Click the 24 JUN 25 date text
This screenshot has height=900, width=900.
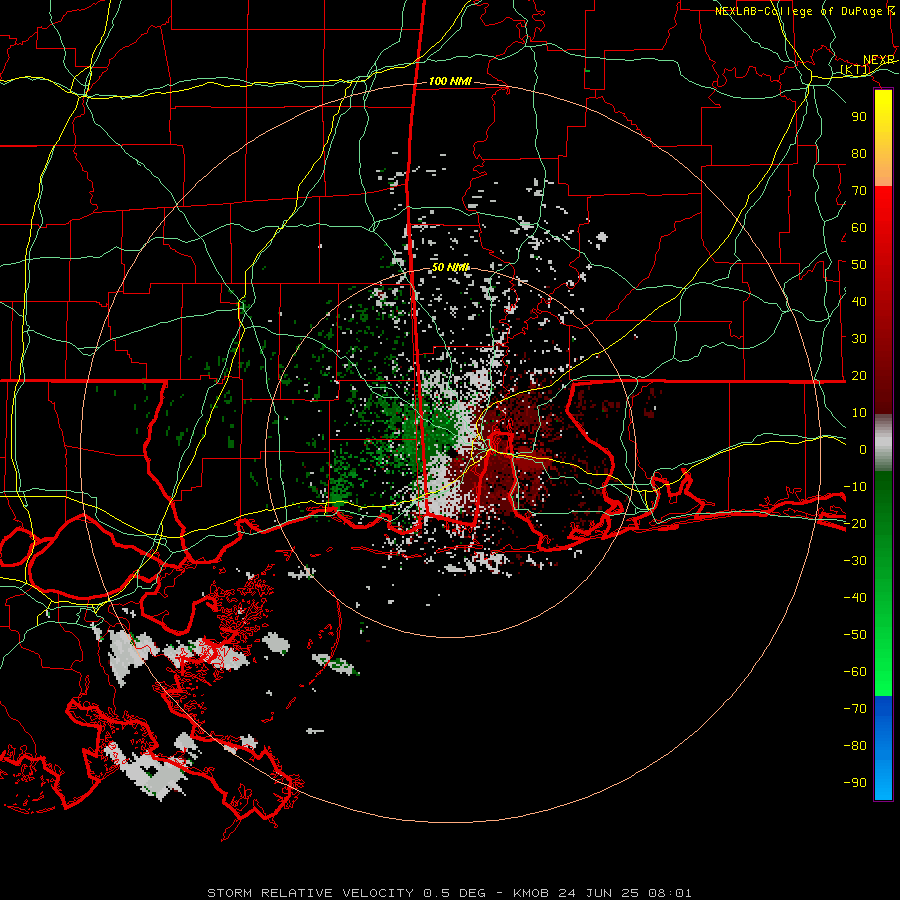click(598, 893)
